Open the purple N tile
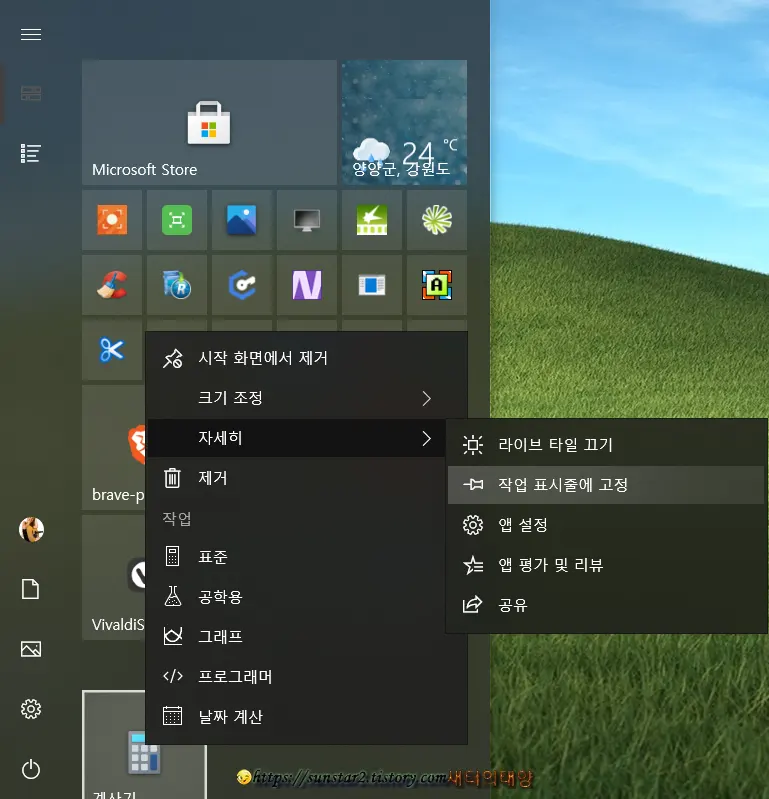Image resolution: width=769 pixels, height=799 pixels. (307, 285)
